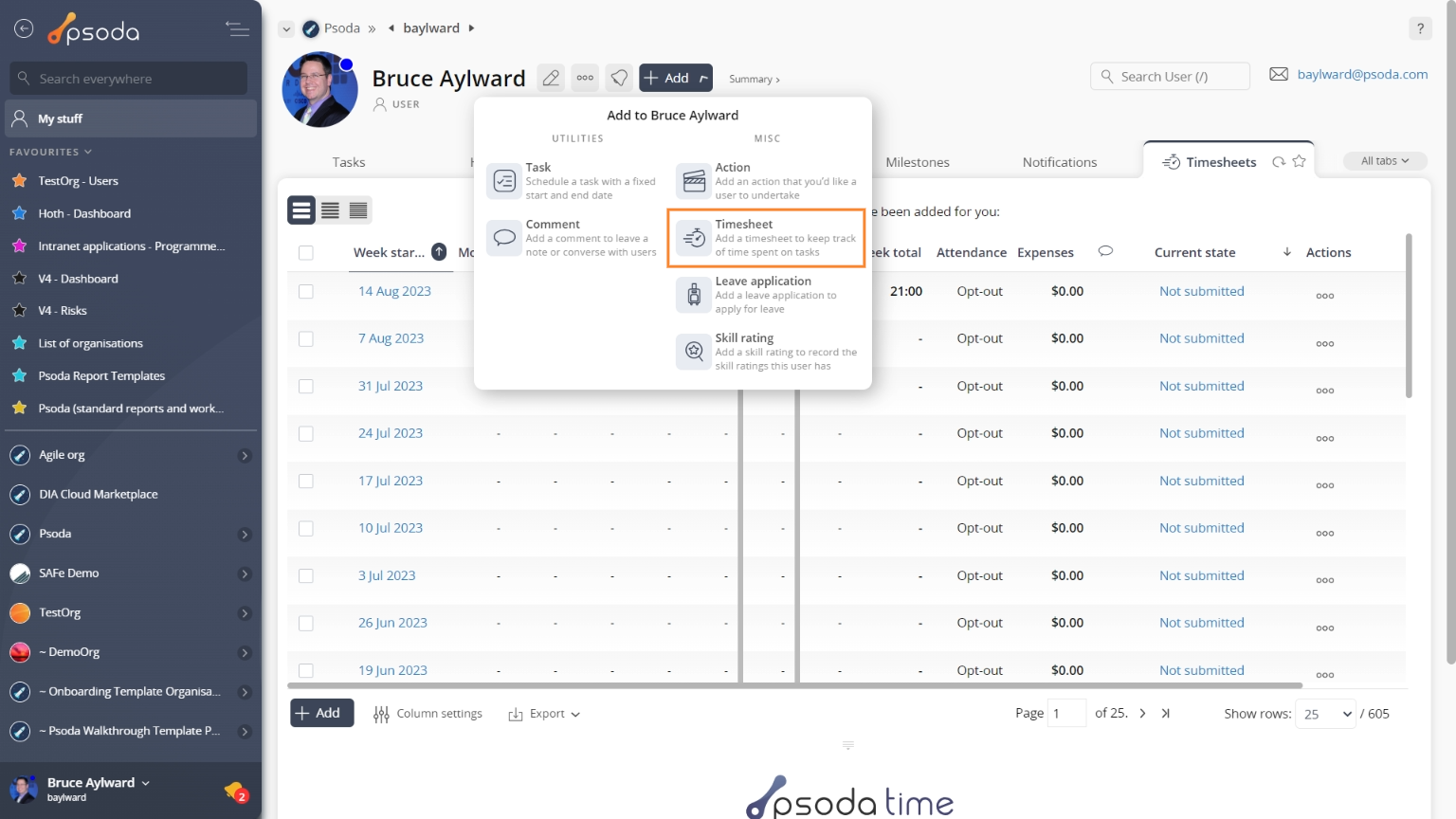Click Not submitted for 7 Aug 2023
1456x819 pixels.
point(1201,338)
